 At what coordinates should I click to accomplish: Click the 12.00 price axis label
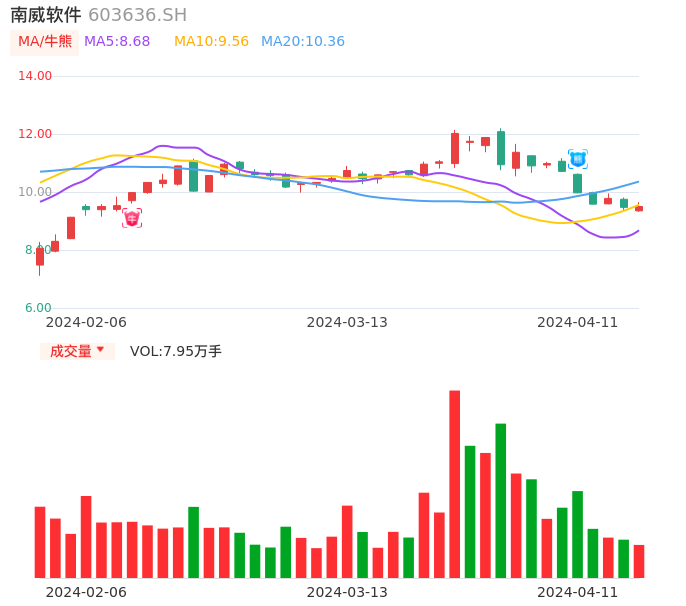pos(35,134)
